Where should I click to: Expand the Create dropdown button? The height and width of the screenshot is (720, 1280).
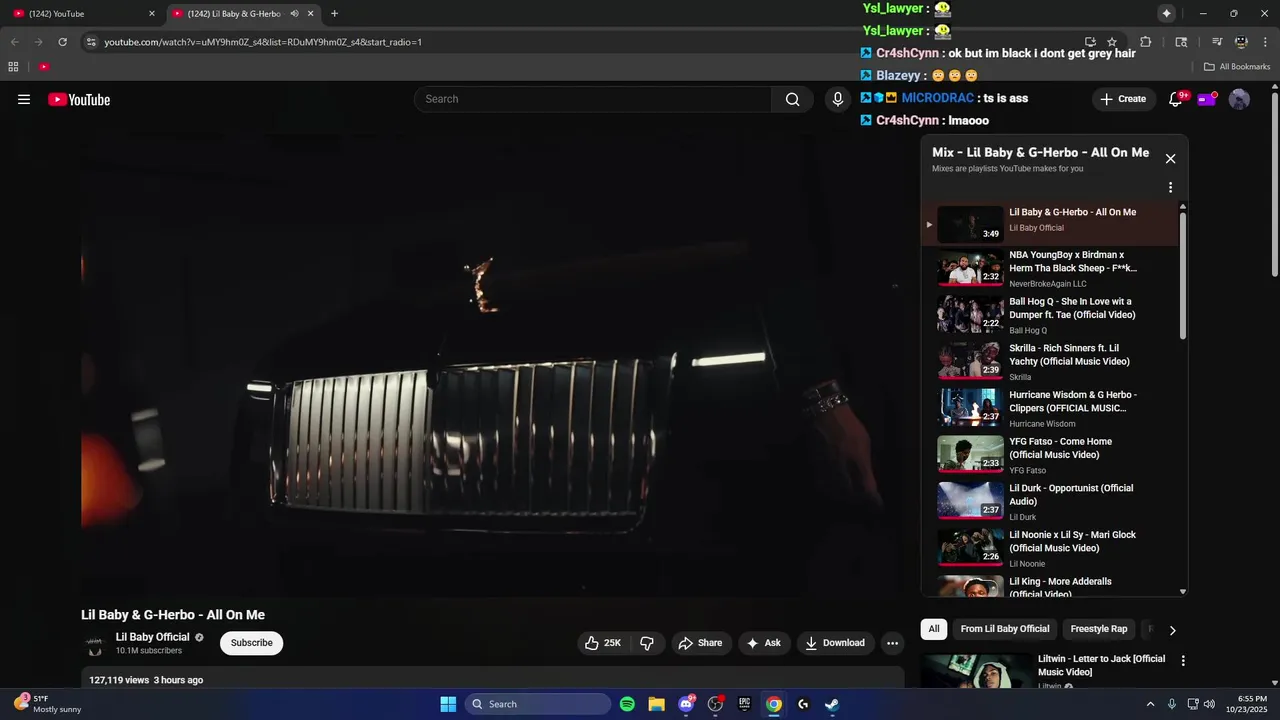(1123, 99)
